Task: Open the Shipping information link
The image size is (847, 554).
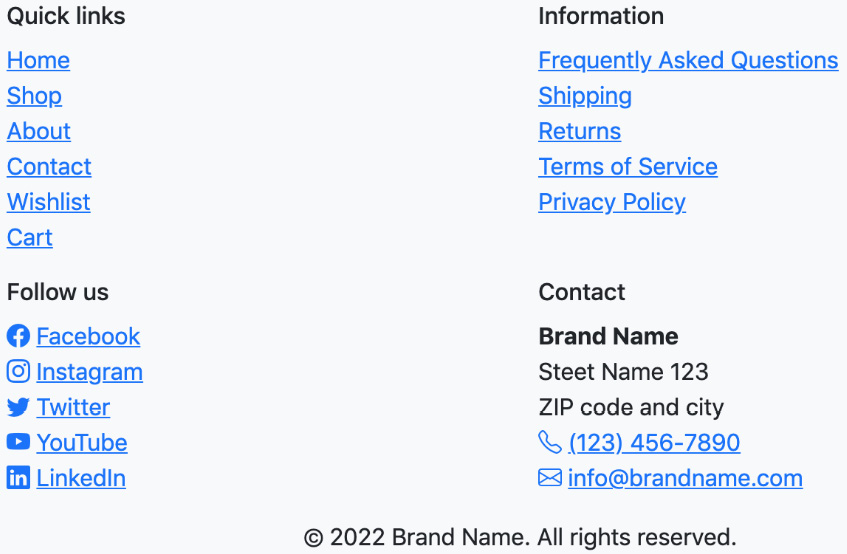Action: coord(585,96)
